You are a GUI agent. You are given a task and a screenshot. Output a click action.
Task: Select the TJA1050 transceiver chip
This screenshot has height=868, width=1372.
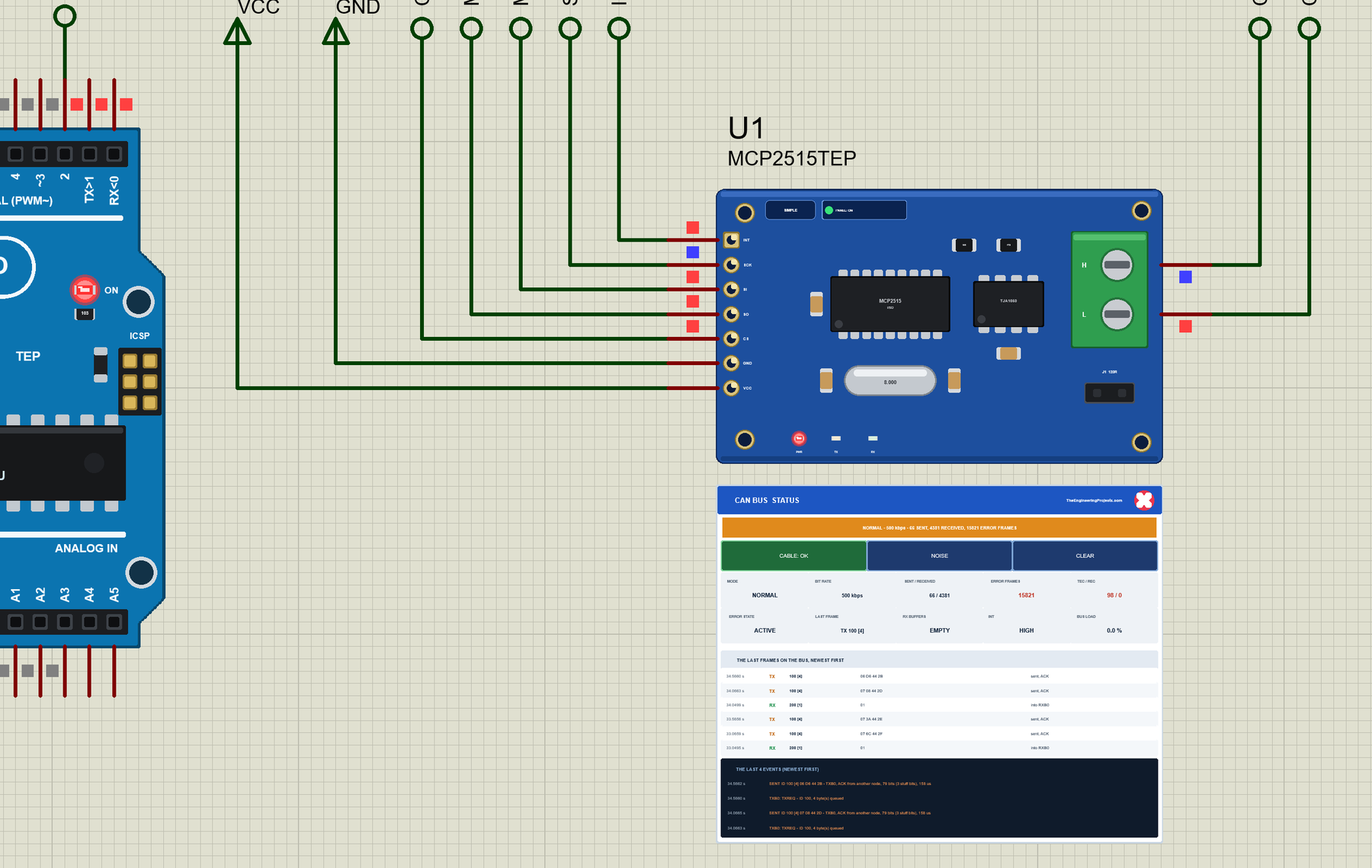tap(1008, 304)
